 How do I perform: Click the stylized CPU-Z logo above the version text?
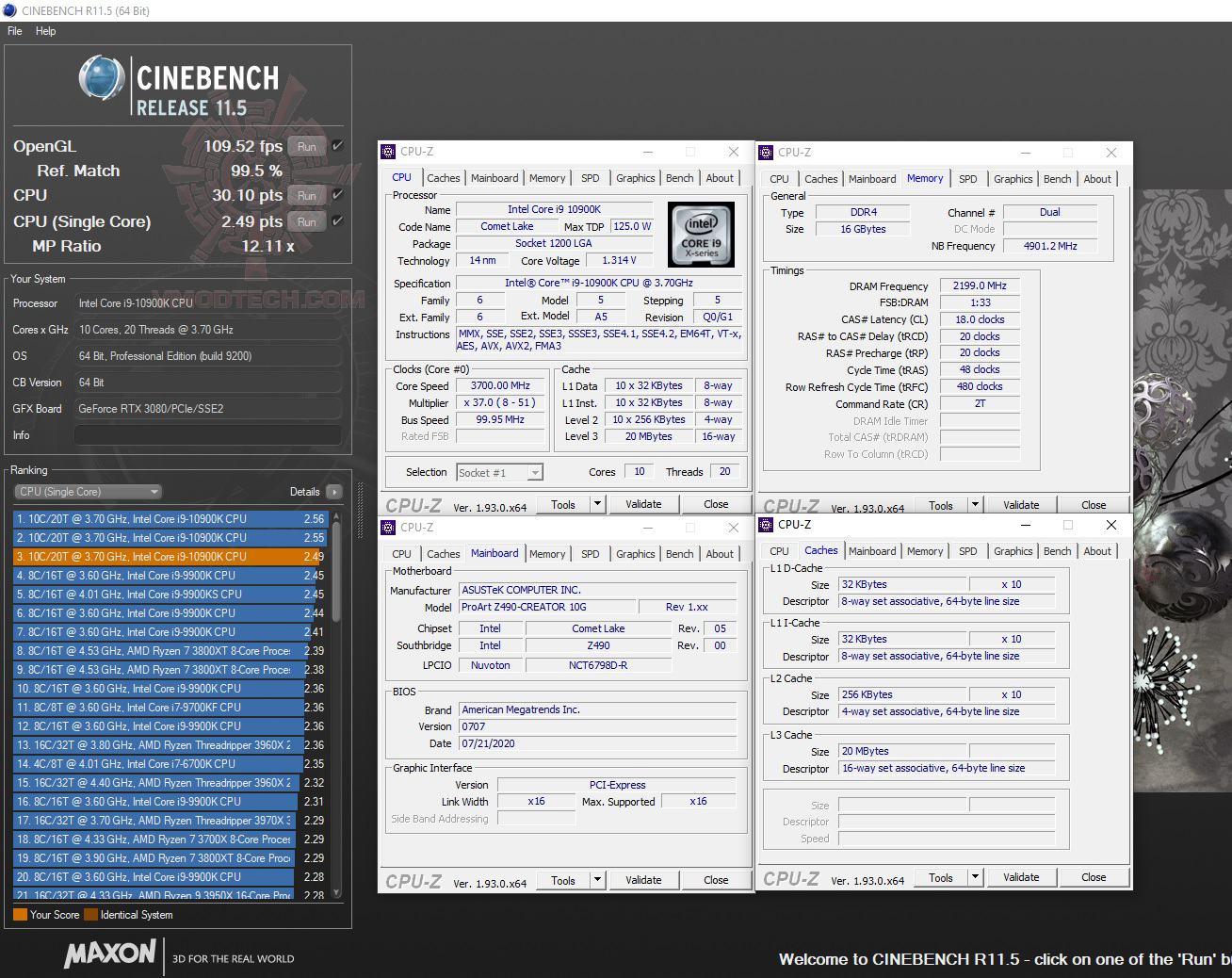(414, 504)
